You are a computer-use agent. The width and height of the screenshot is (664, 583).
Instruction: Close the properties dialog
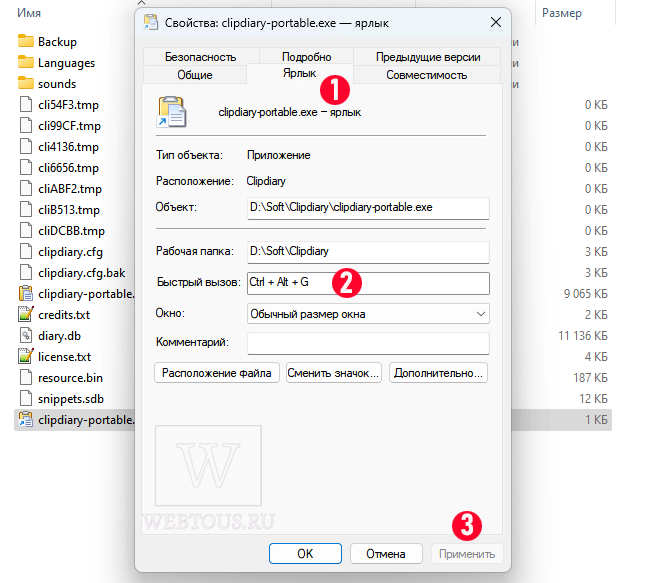(x=496, y=22)
